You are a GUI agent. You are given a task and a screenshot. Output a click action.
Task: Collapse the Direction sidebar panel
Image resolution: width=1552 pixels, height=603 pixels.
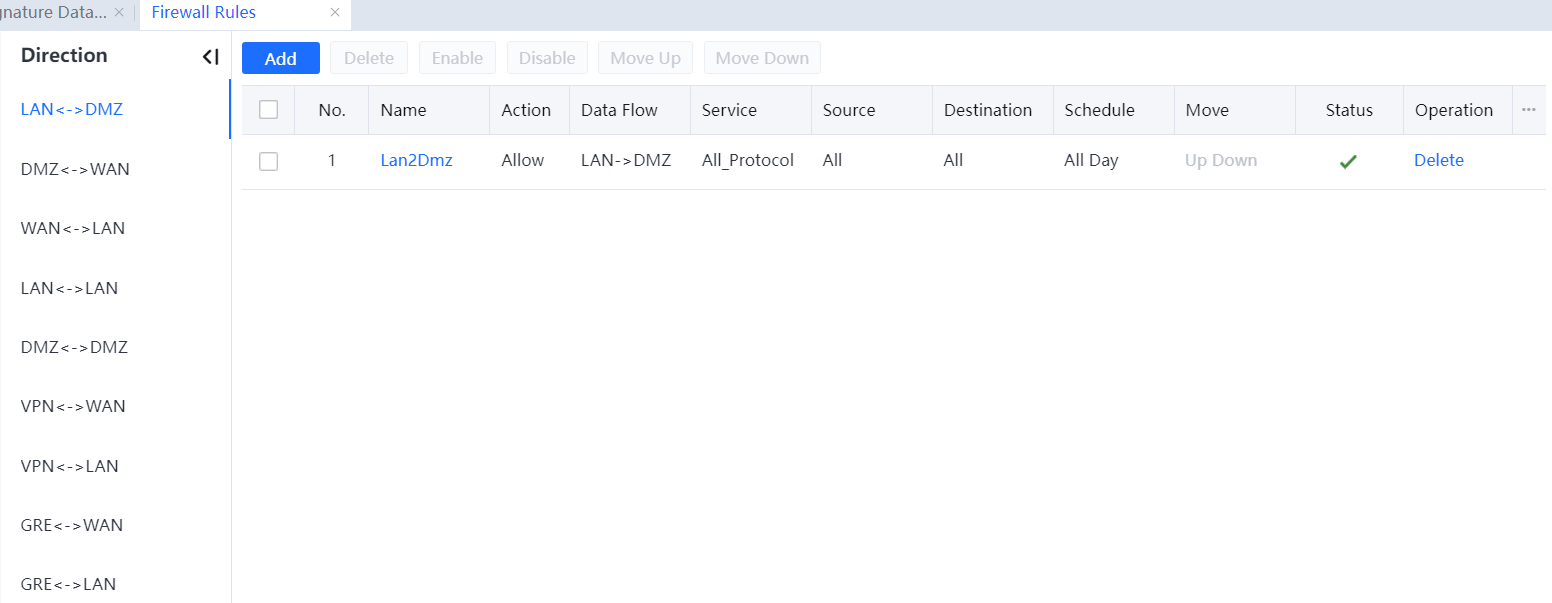tap(210, 57)
